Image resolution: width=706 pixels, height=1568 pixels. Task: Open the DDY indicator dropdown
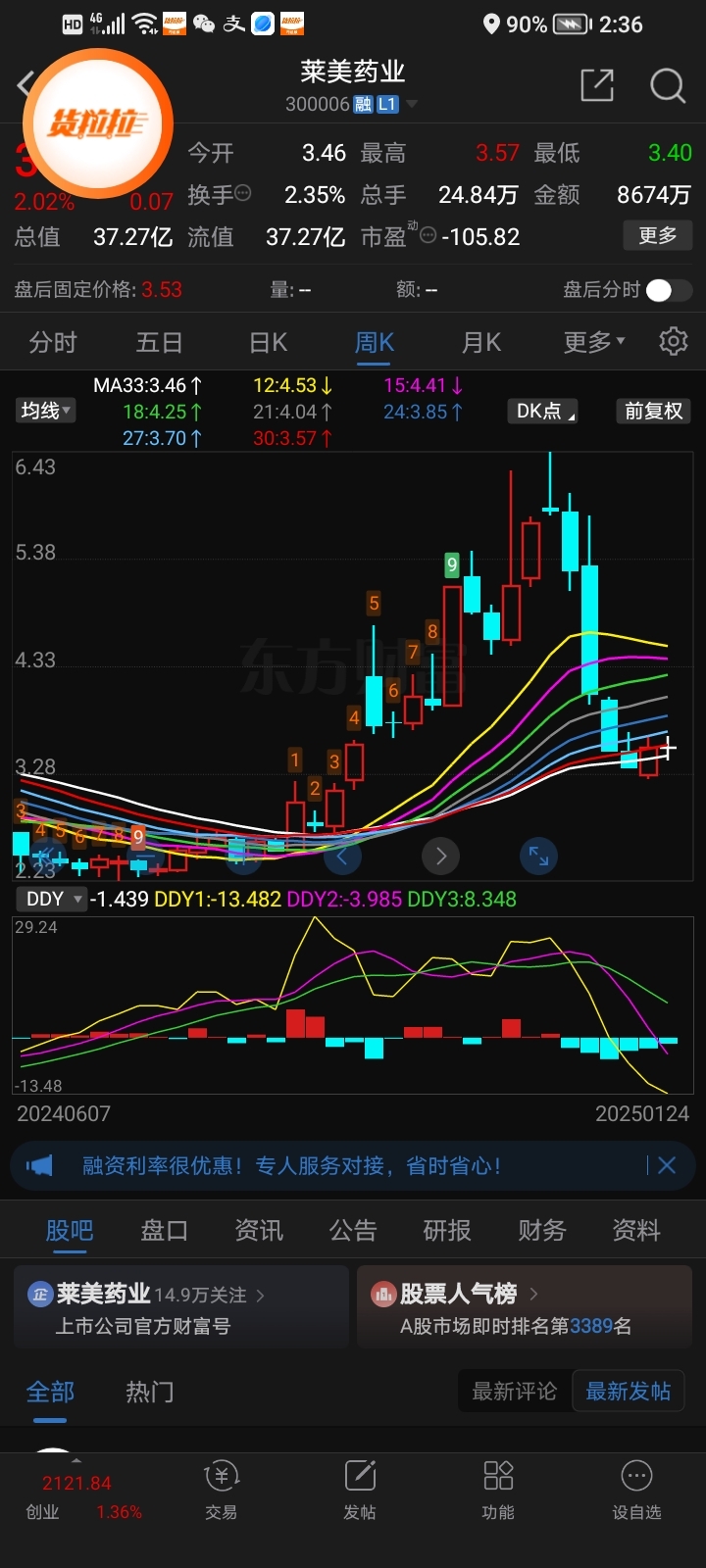pos(52,899)
